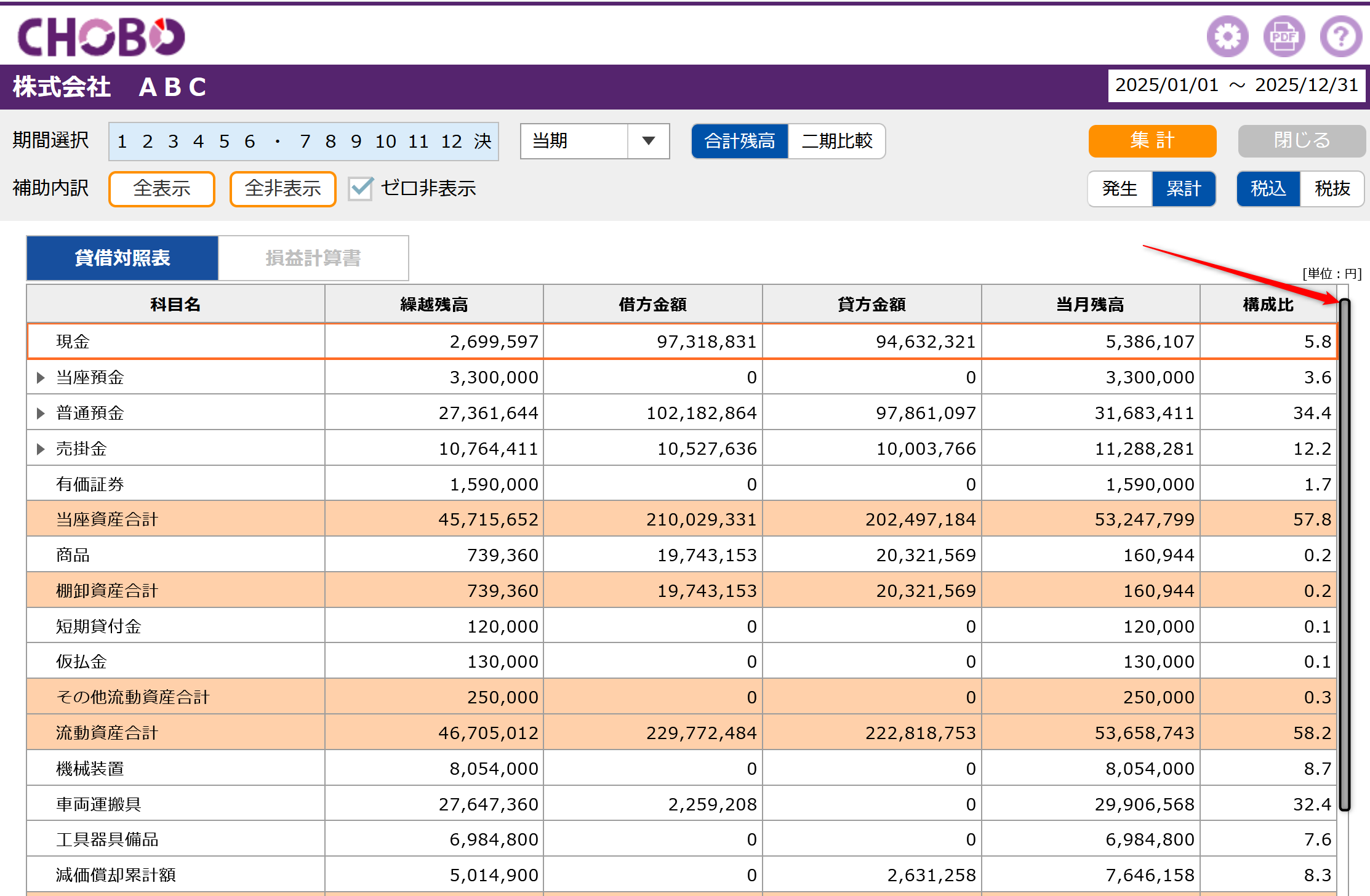Select month 10 in 期間選択
This screenshot has height=896, width=1370.
coord(386,142)
